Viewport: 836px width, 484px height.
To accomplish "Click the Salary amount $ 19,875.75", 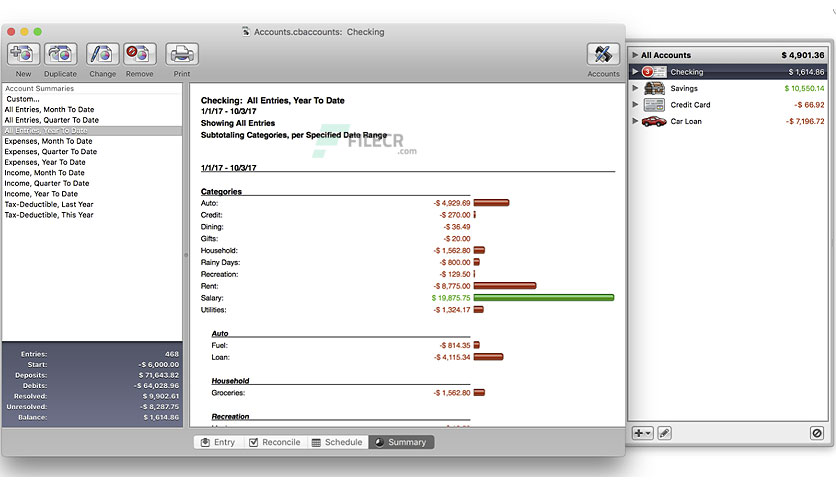I will pos(451,298).
